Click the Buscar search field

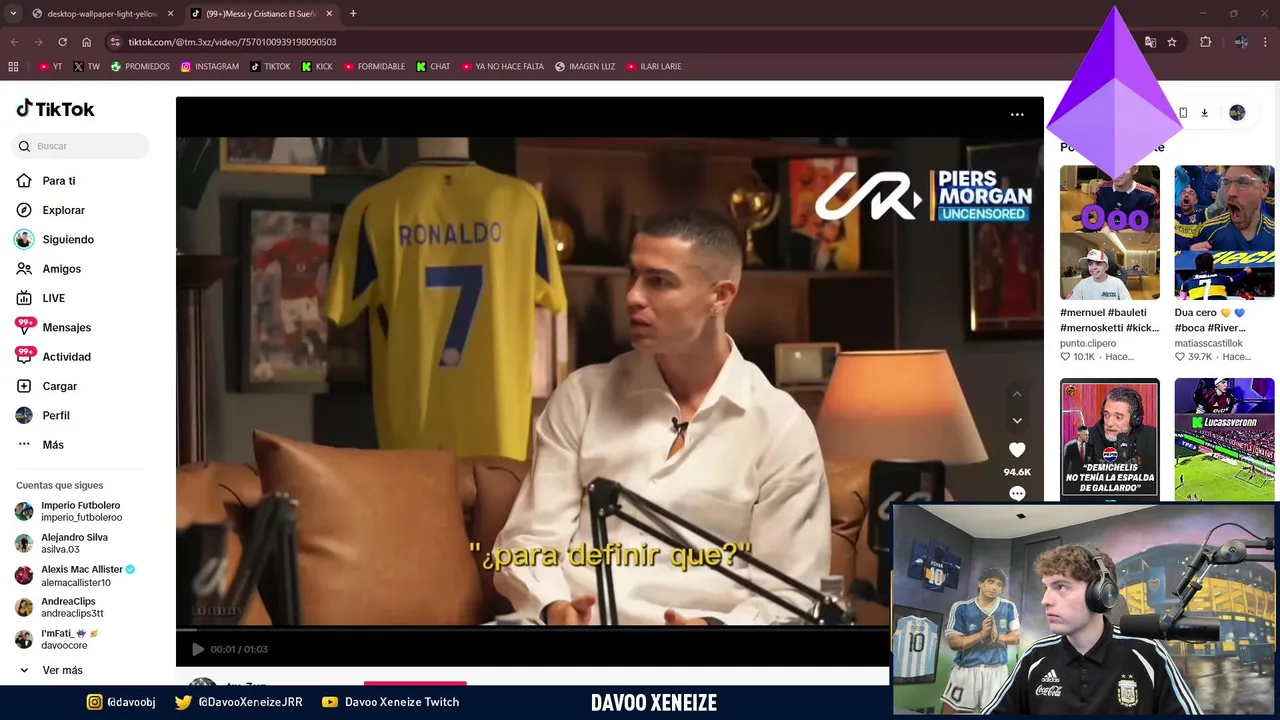pos(80,146)
